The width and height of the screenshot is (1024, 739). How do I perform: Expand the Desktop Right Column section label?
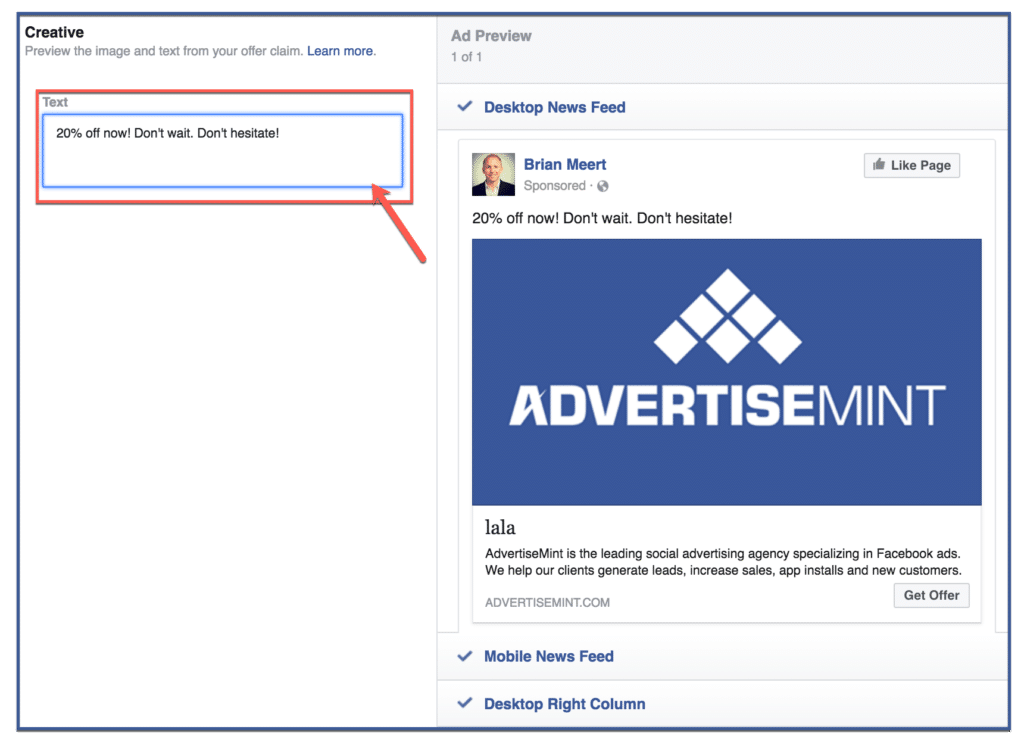coord(564,704)
